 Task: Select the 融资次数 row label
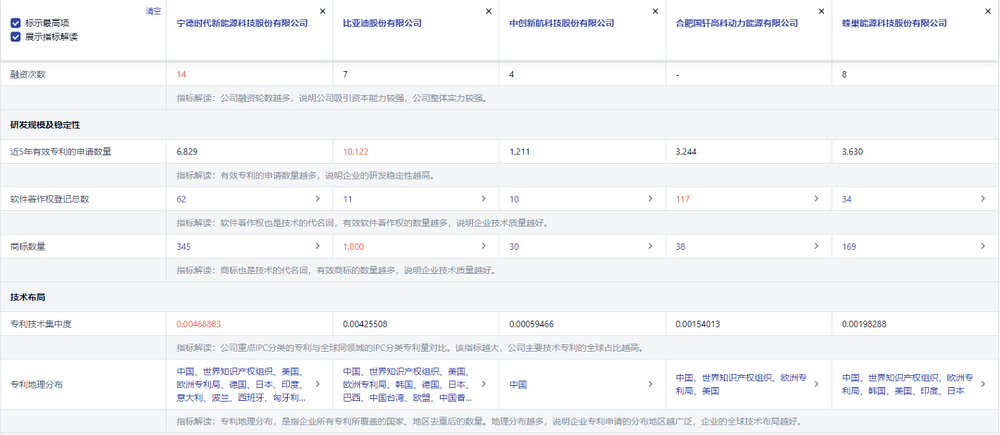[28, 75]
